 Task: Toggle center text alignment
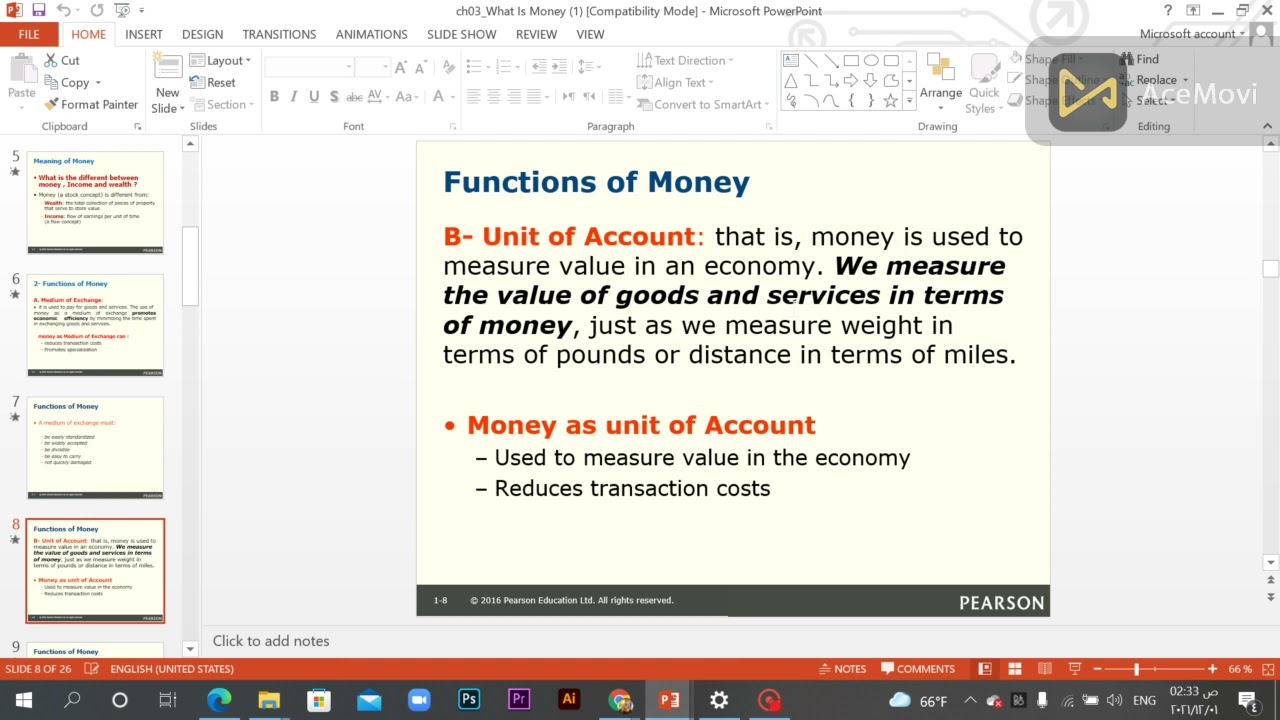coord(495,97)
